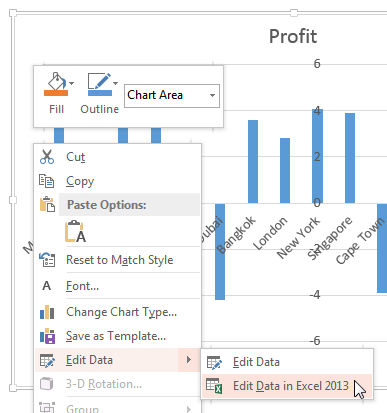Select the Keep Text Only paste icon
The width and height of the screenshot is (387, 413).
[x=75, y=231]
